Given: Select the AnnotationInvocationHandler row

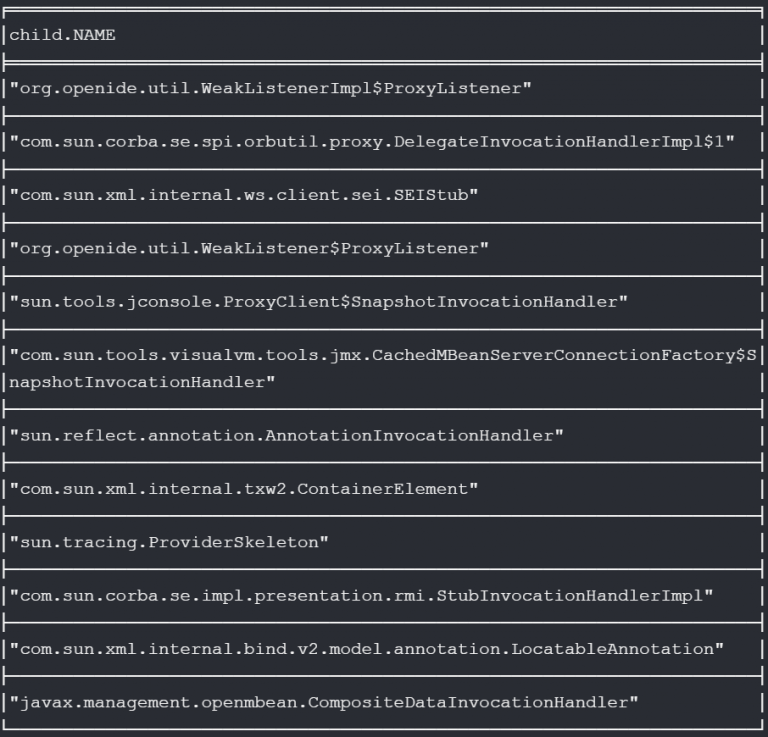Looking at the screenshot, I should pyautogui.click(x=286, y=435).
